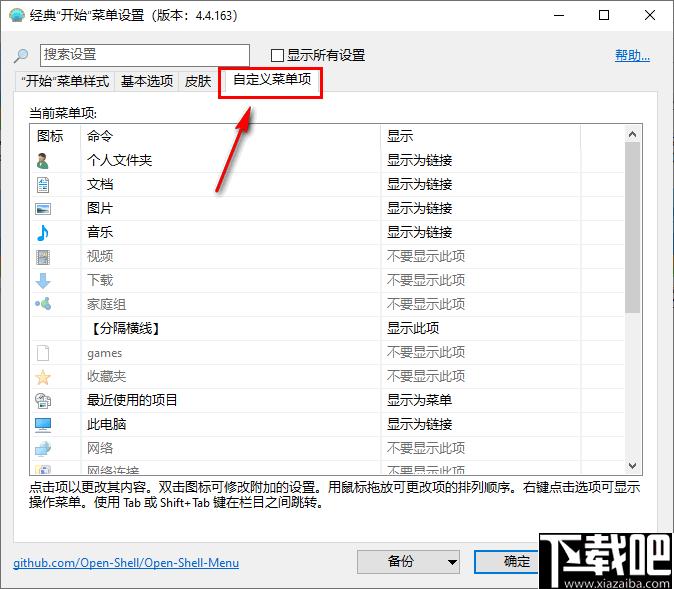Select the 收藏夹 command entry

[107, 377]
